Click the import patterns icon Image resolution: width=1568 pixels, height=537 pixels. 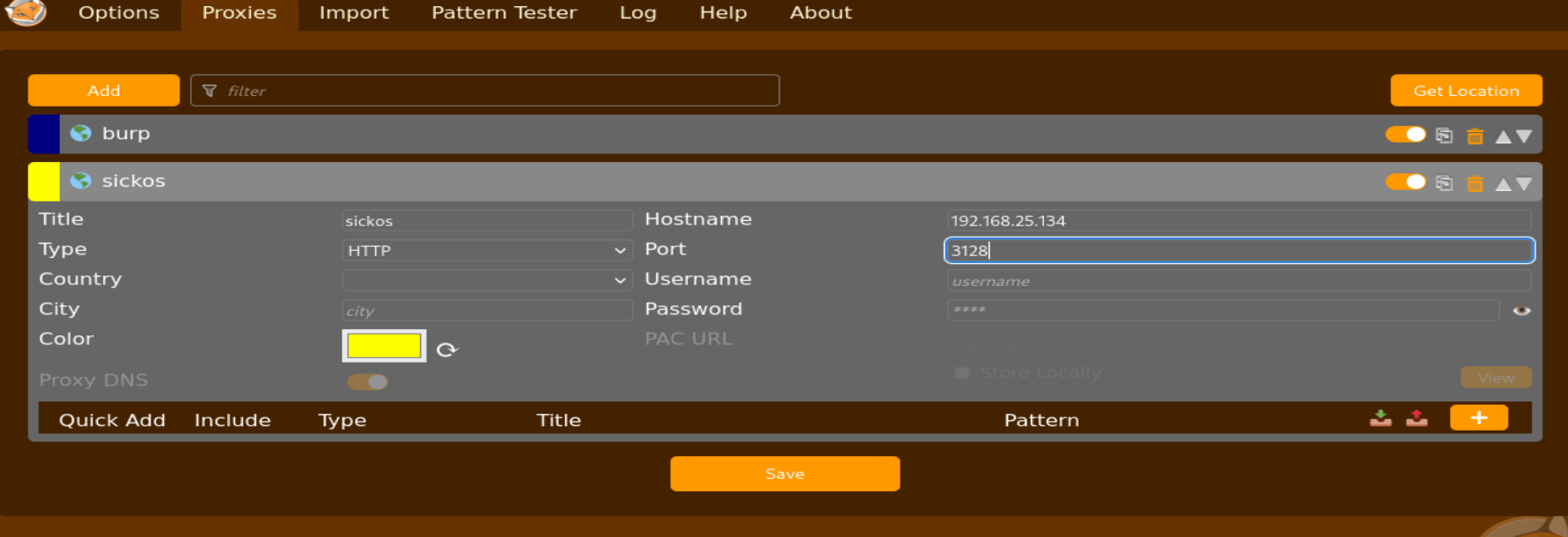(x=1380, y=418)
